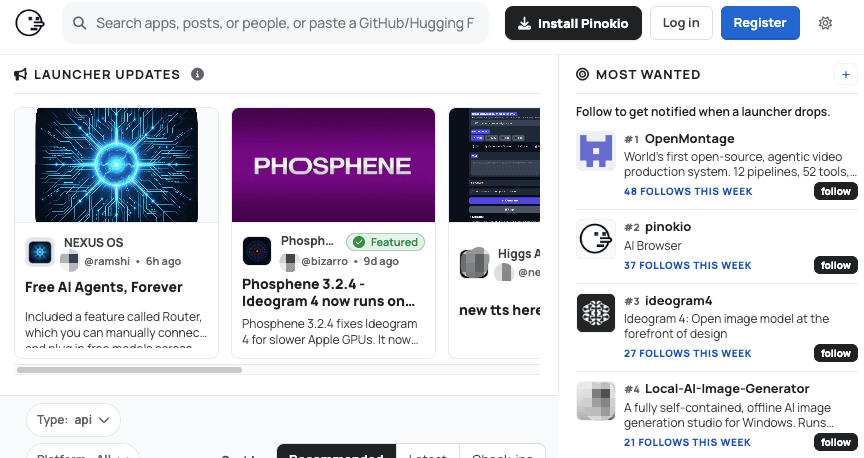This screenshot has width=864, height=458.
Task: Click the Phosphene app icon
Action: [x=257, y=251]
